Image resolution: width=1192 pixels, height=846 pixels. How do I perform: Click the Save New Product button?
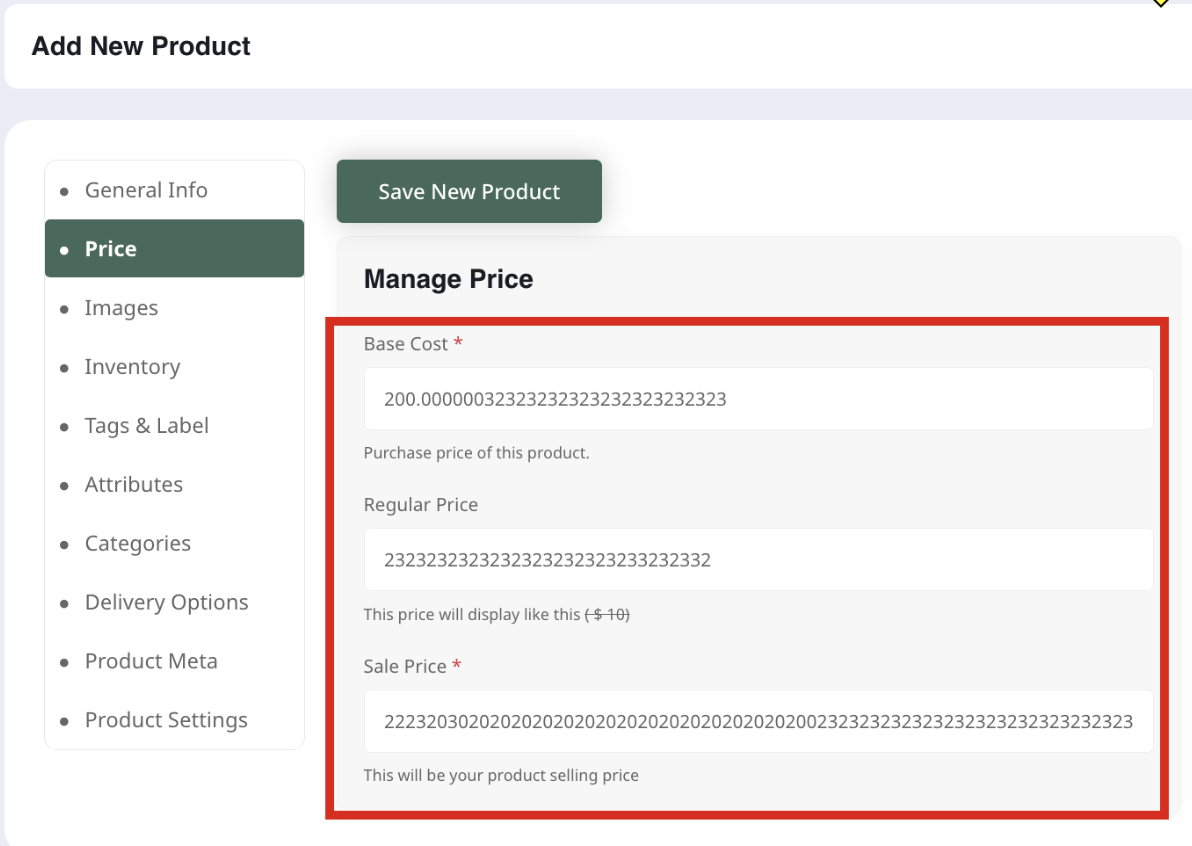point(469,192)
